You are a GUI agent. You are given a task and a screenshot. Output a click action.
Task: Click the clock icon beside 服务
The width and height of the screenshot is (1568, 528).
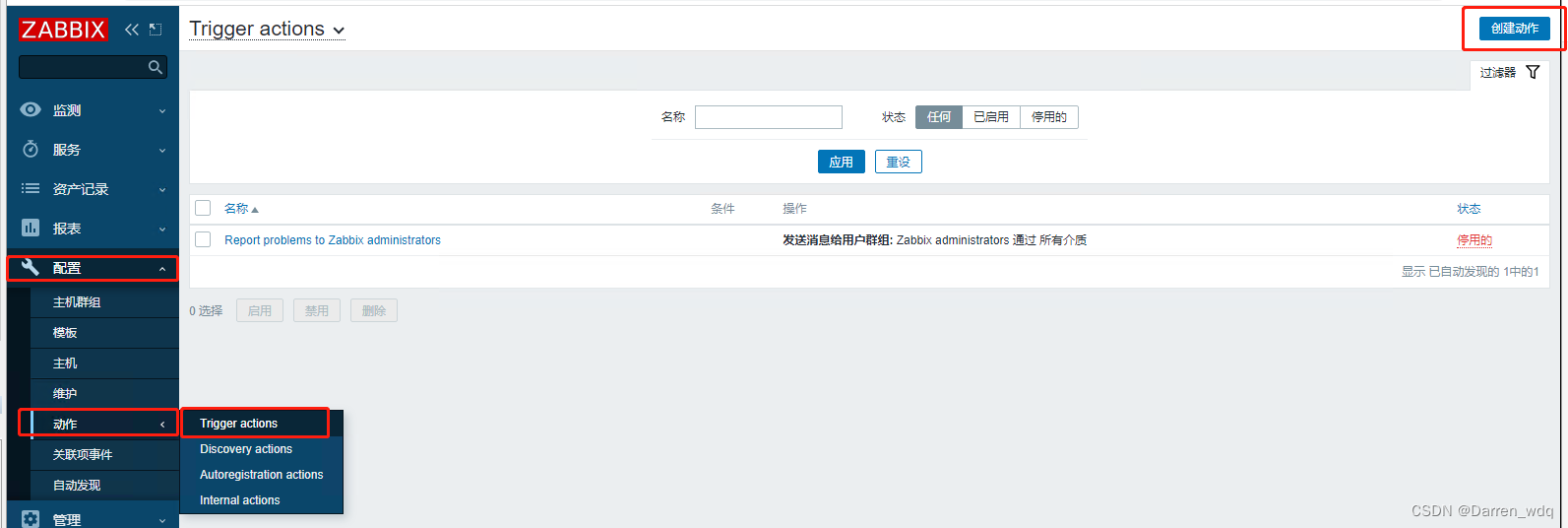(31, 149)
